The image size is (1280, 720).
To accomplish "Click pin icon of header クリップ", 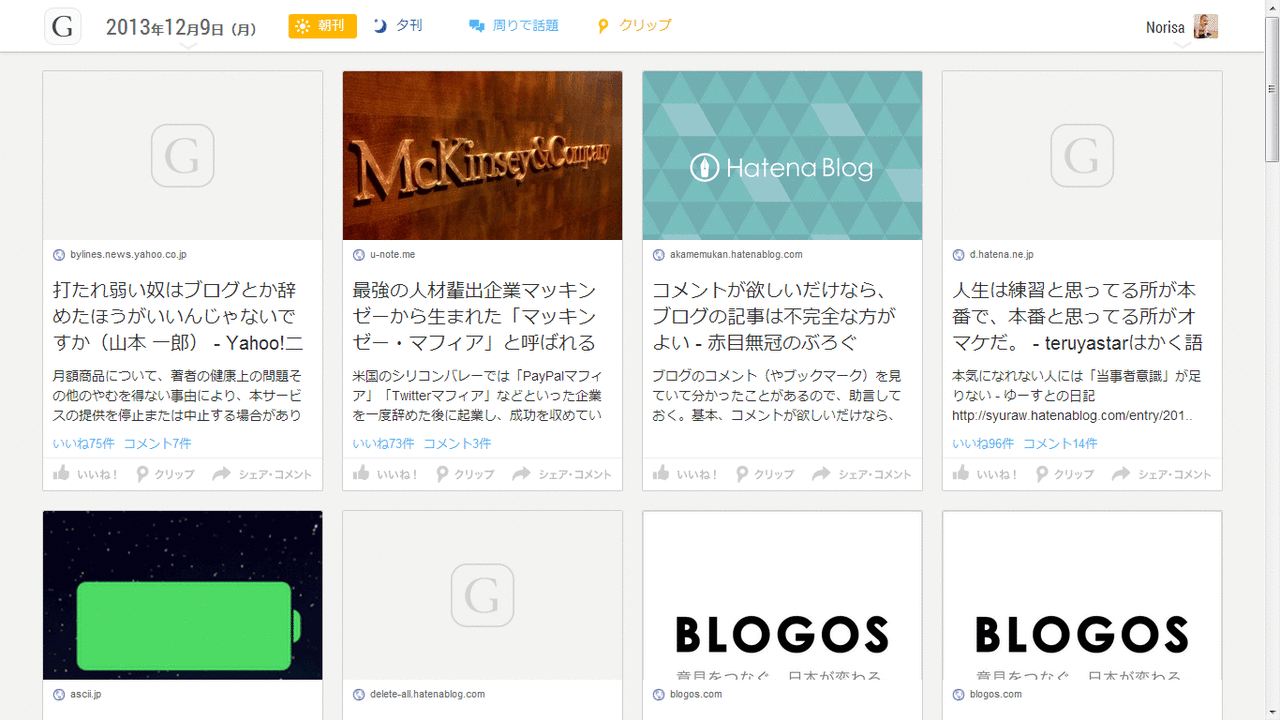I will (603, 27).
